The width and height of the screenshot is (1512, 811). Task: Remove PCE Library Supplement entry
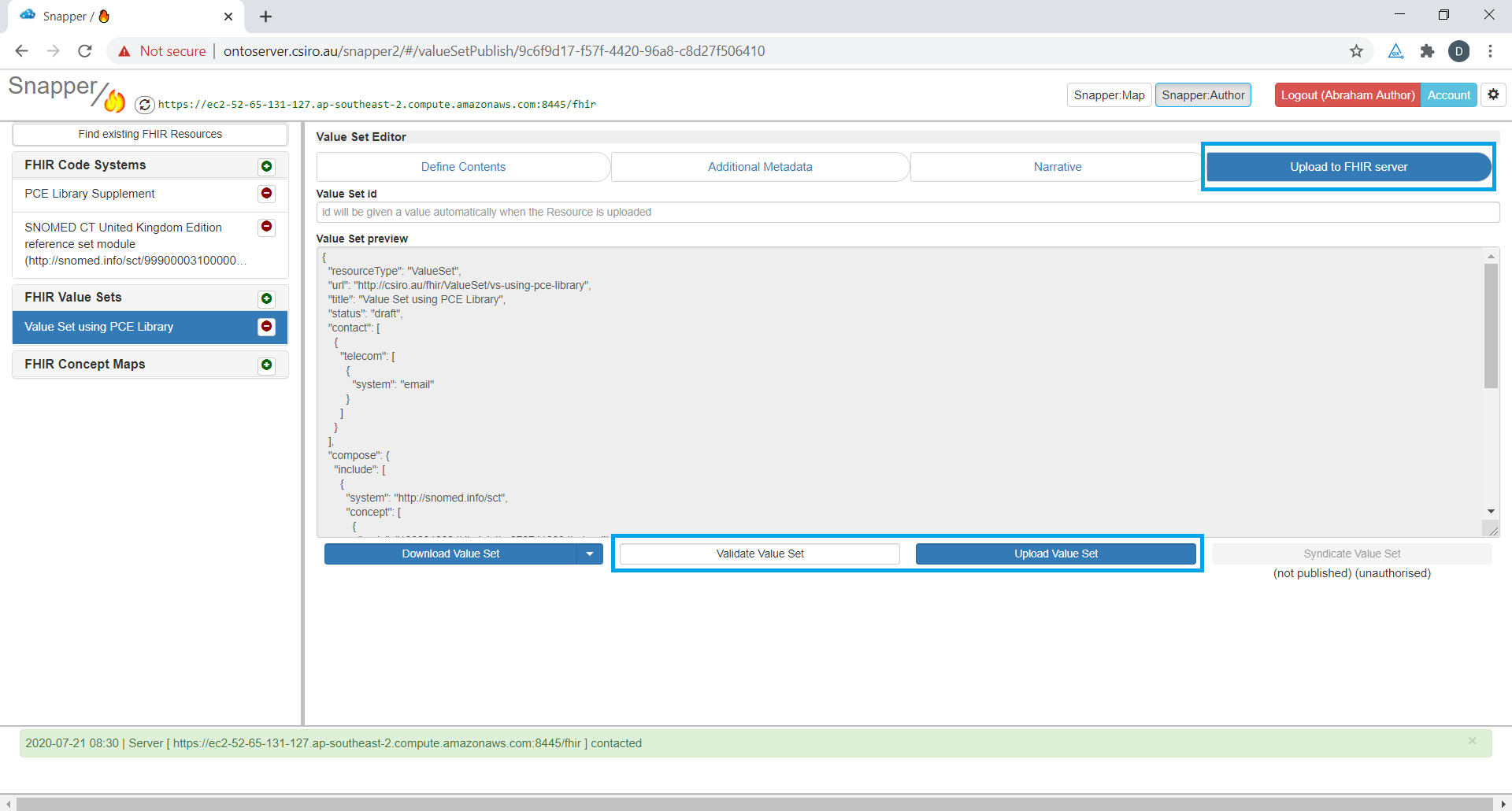[266, 194]
